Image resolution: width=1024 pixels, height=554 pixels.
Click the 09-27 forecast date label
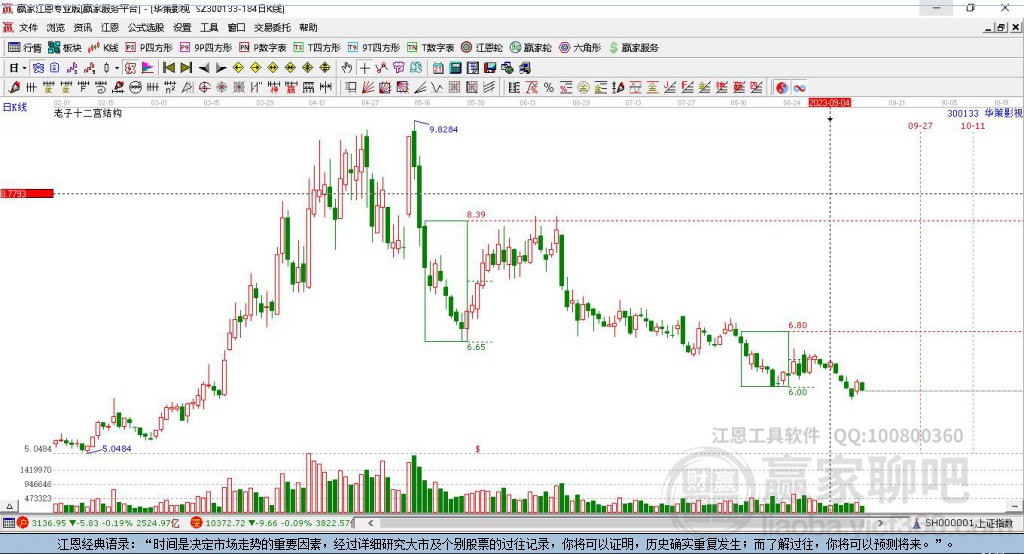(x=920, y=125)
